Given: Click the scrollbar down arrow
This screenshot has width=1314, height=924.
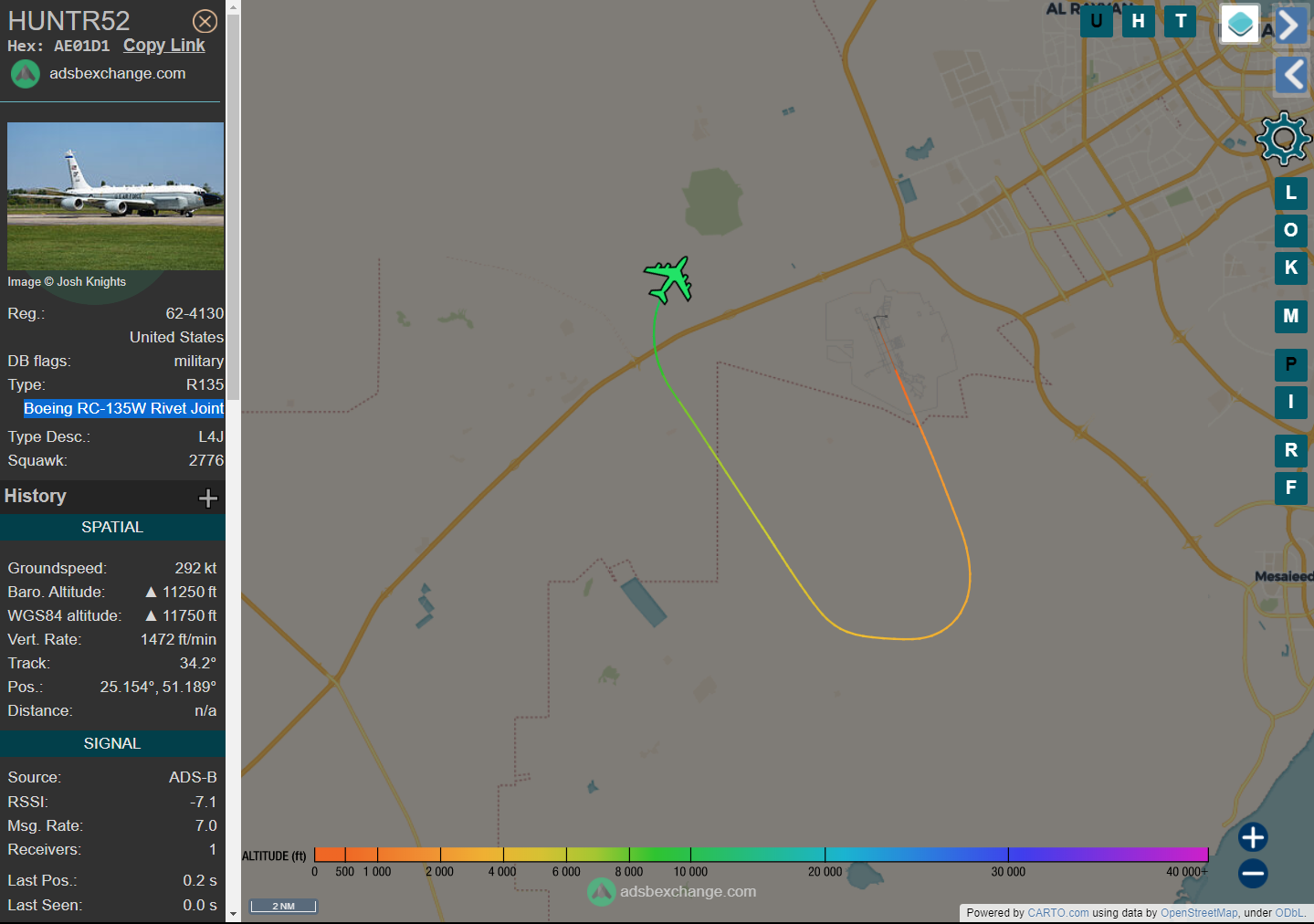Looking at the screenshot, I should pos(233,914).
